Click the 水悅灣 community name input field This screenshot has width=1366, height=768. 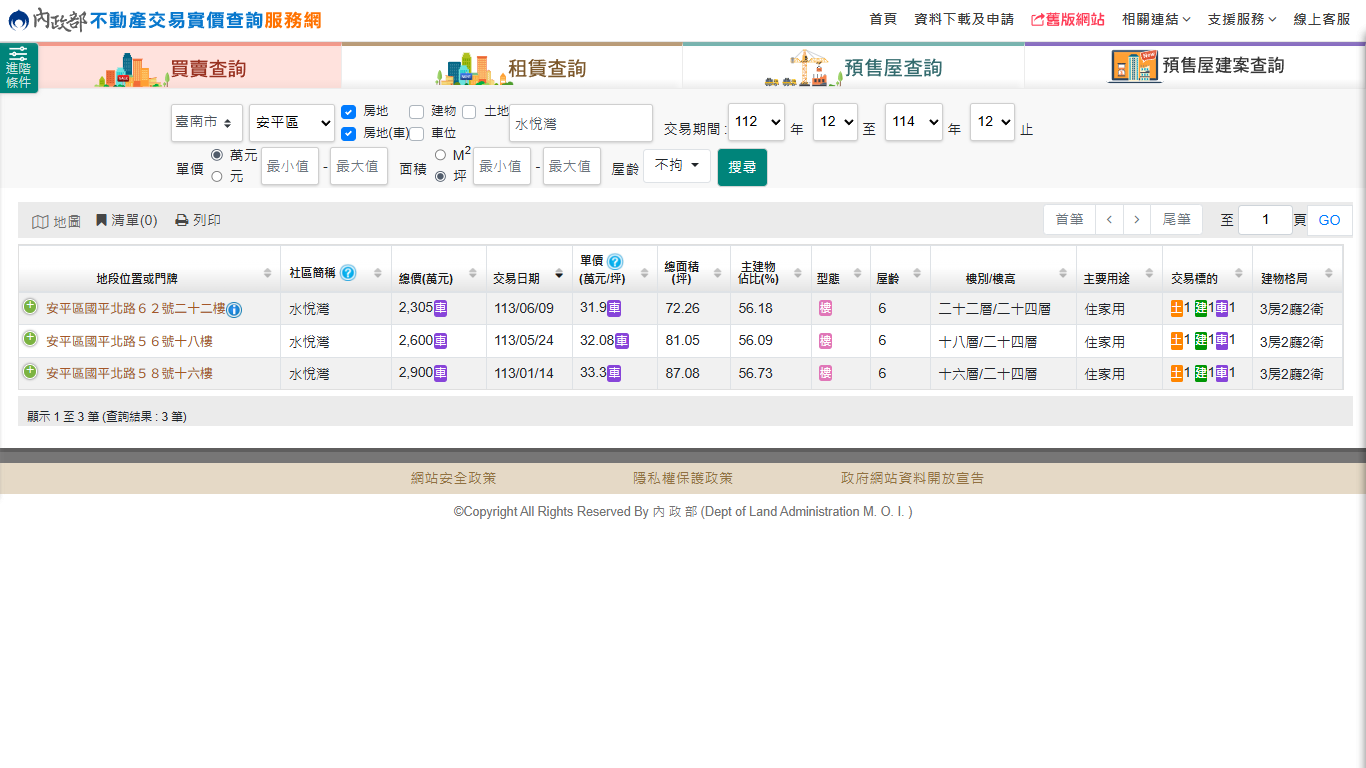click(x=580, y=124)
